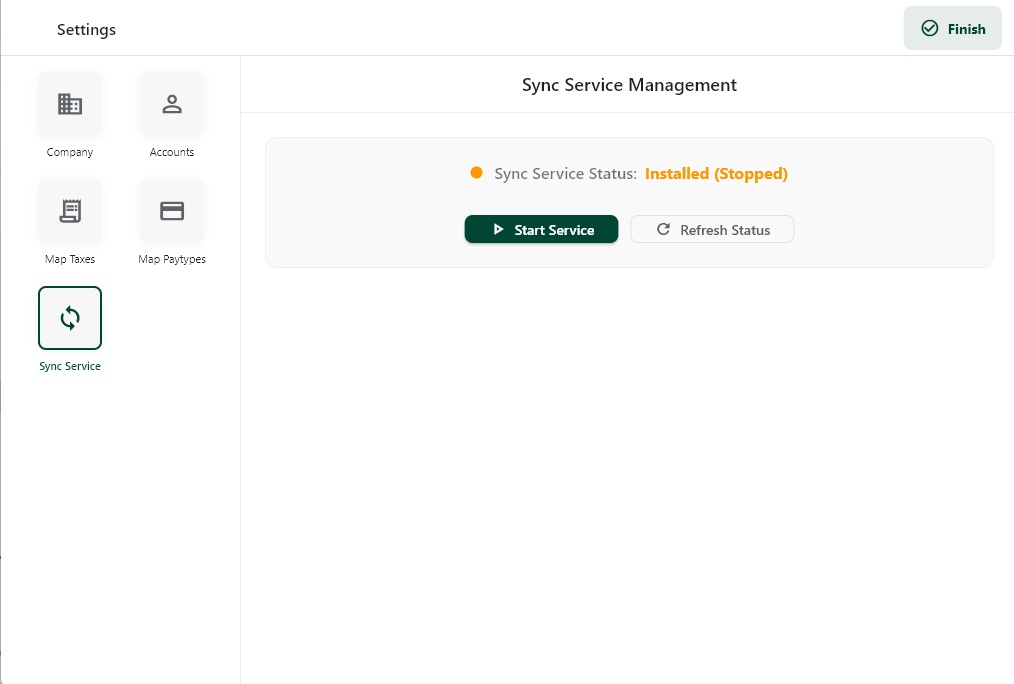Viewport: 1014px width, 684px height.
Task: Choose the Map Taxes text label
Action: 70,259
